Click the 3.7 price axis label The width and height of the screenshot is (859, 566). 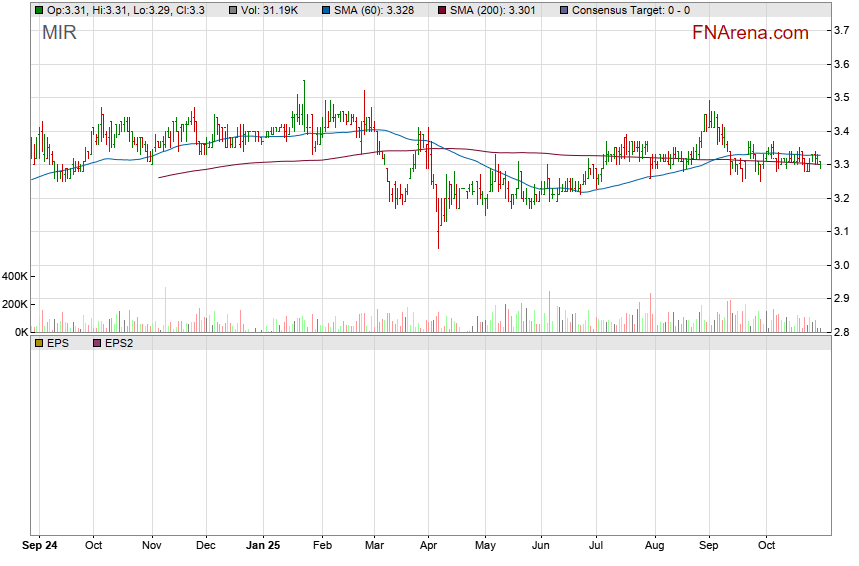click(843, 31)
